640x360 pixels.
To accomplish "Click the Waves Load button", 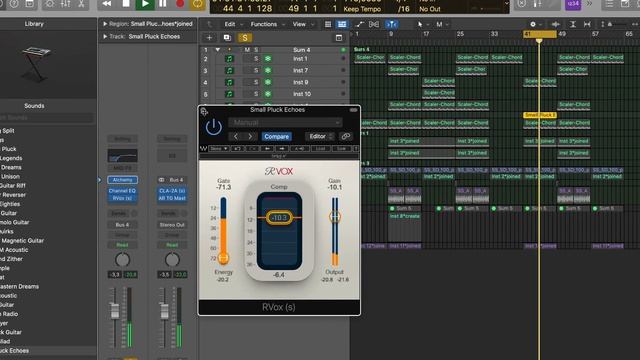I will (x=321, y=149).
